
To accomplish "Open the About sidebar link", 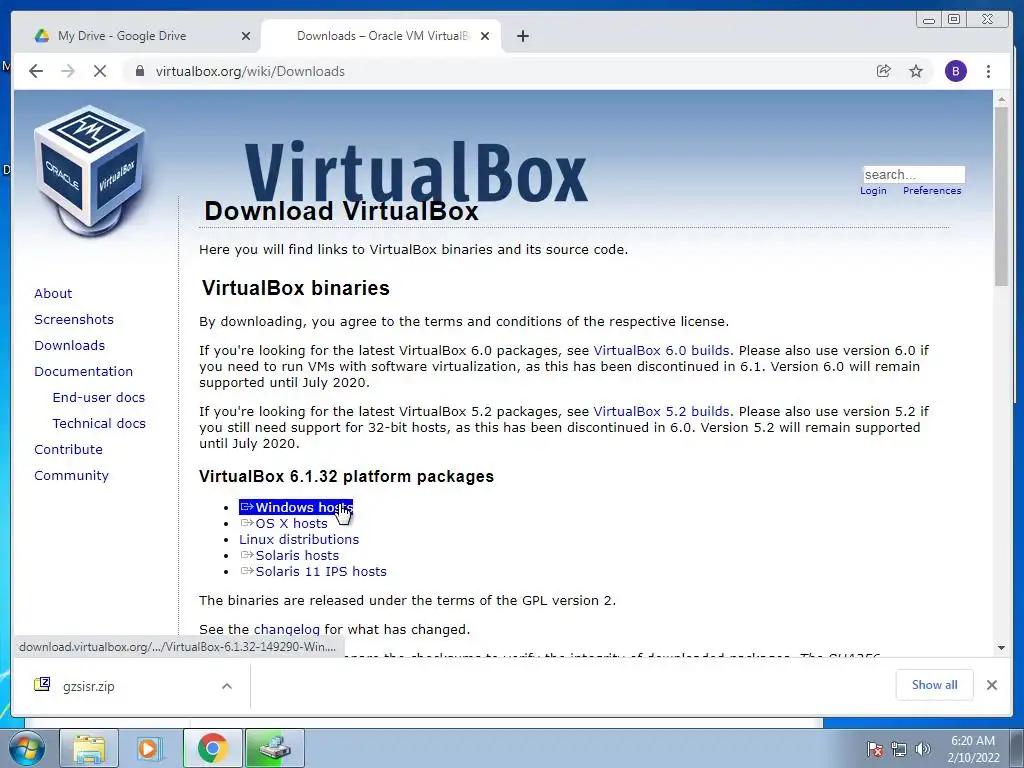I will click(53, 293).
